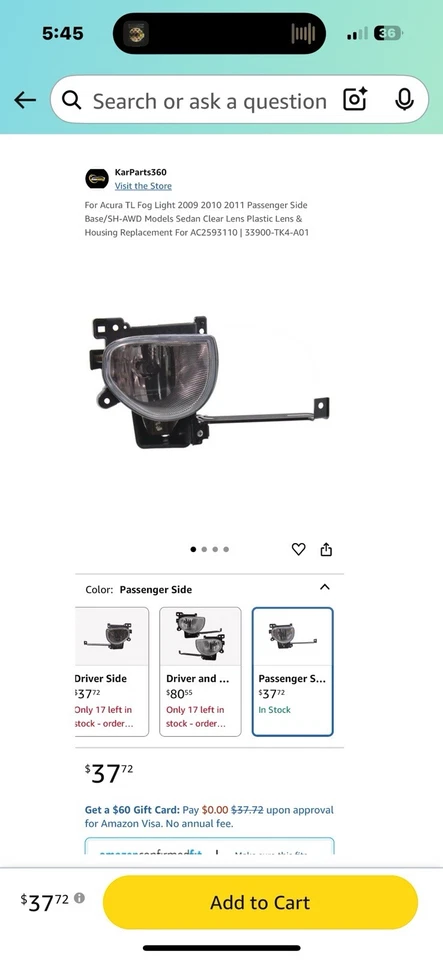Image resolution: width=443 pixels, height=960 pixels.
Task: Tap the back arrow icon
Action: [25, 100]
